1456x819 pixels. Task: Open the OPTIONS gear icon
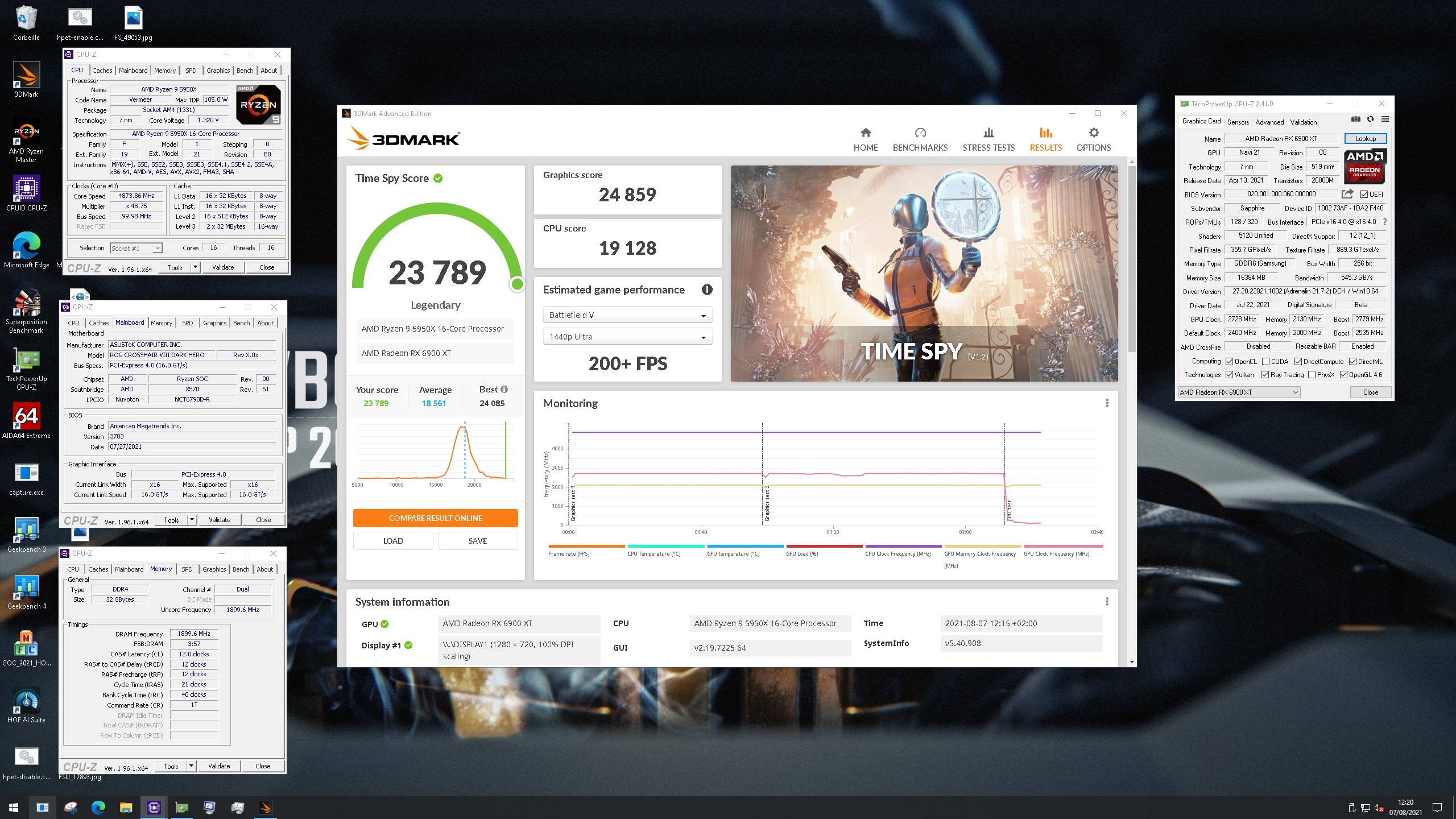click(x=1093, y=133)
